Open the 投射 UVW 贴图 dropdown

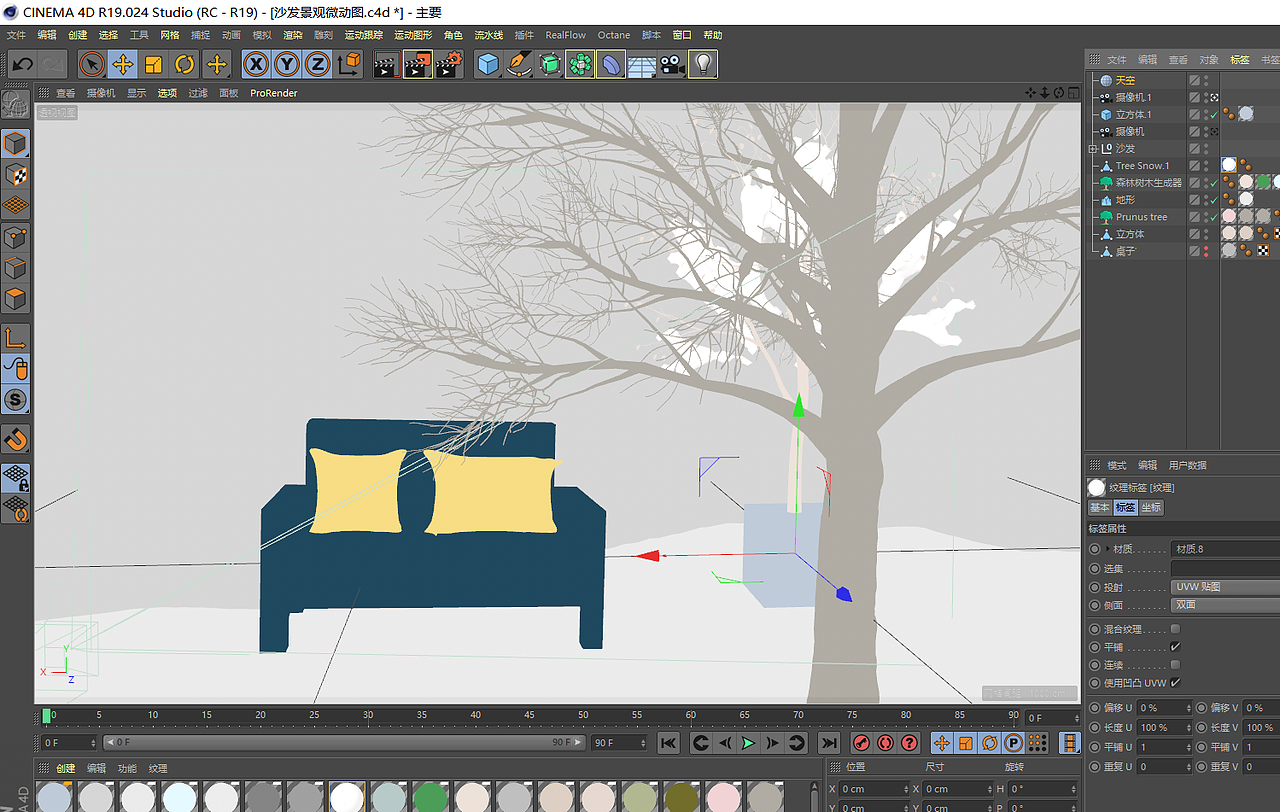click(1225, 587)
